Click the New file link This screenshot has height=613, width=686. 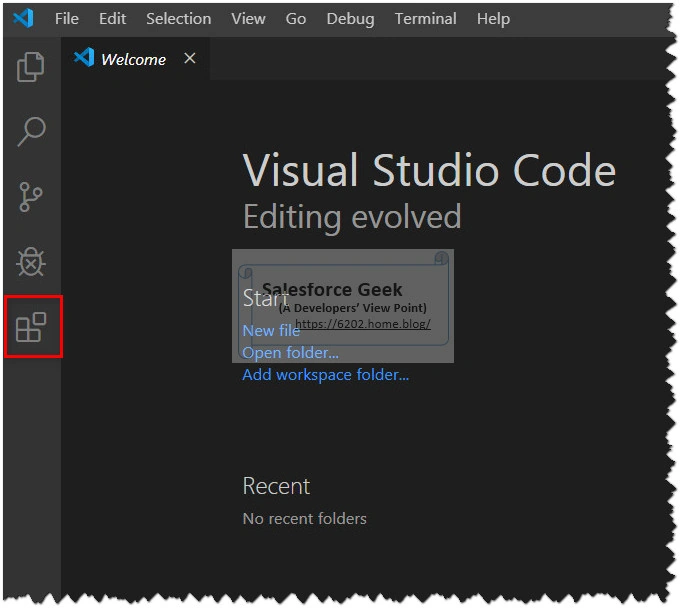point(271,331)
